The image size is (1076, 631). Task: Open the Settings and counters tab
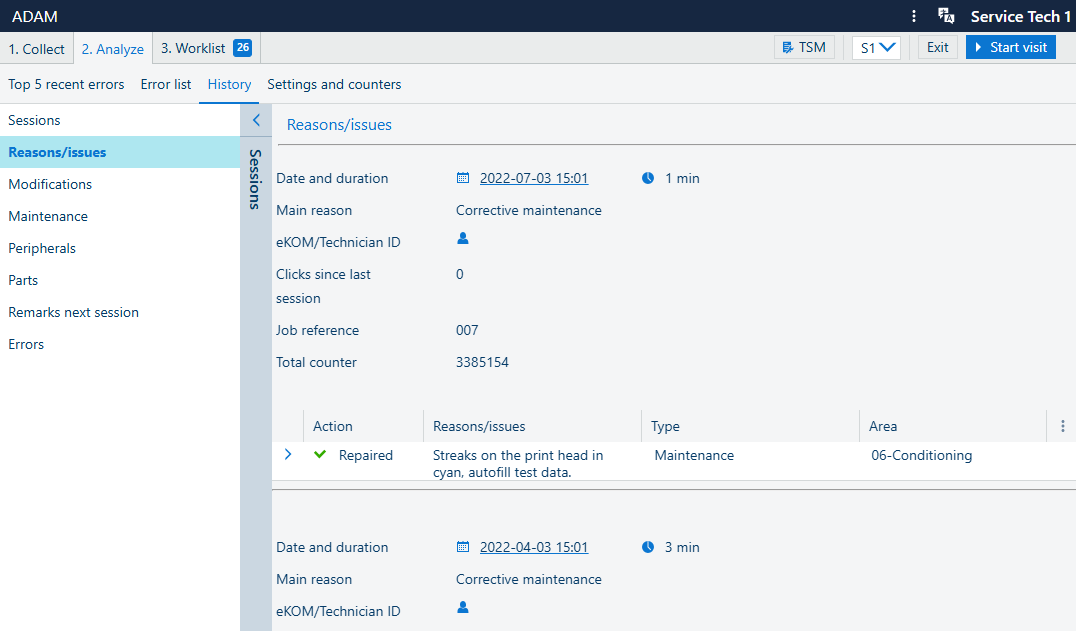(334, 84)
